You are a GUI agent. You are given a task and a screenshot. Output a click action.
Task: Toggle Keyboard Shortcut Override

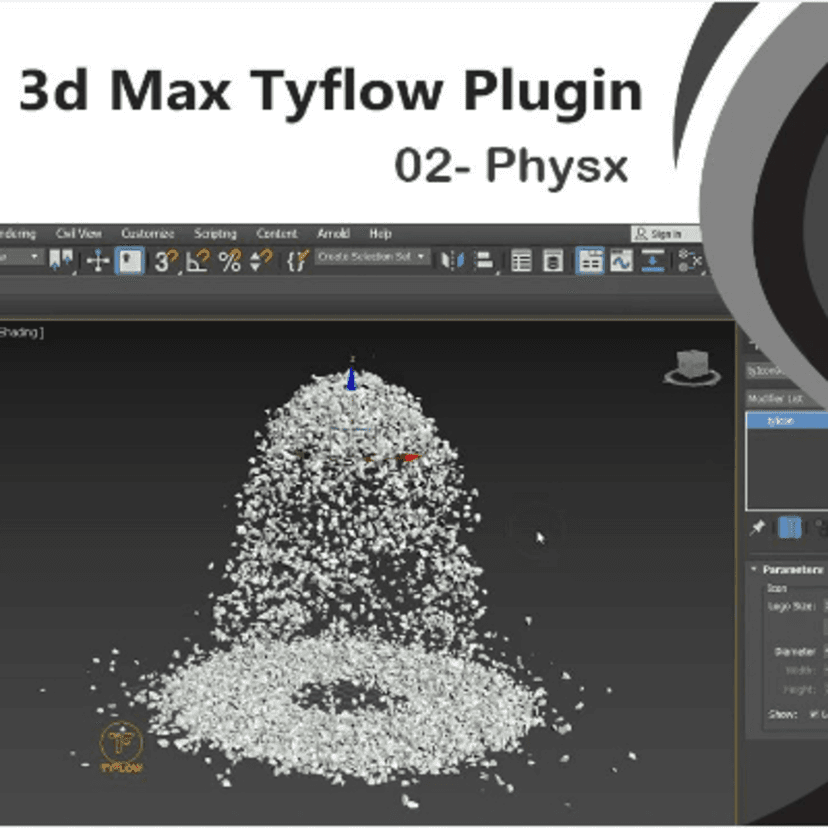point(130,260)
